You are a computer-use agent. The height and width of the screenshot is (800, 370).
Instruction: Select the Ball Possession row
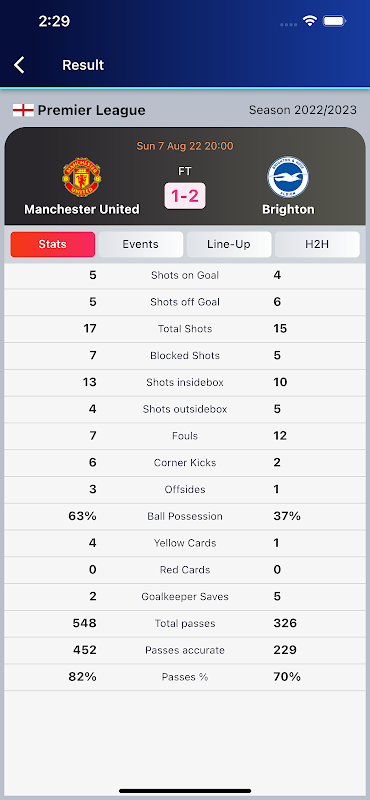[x=185, y=516]
